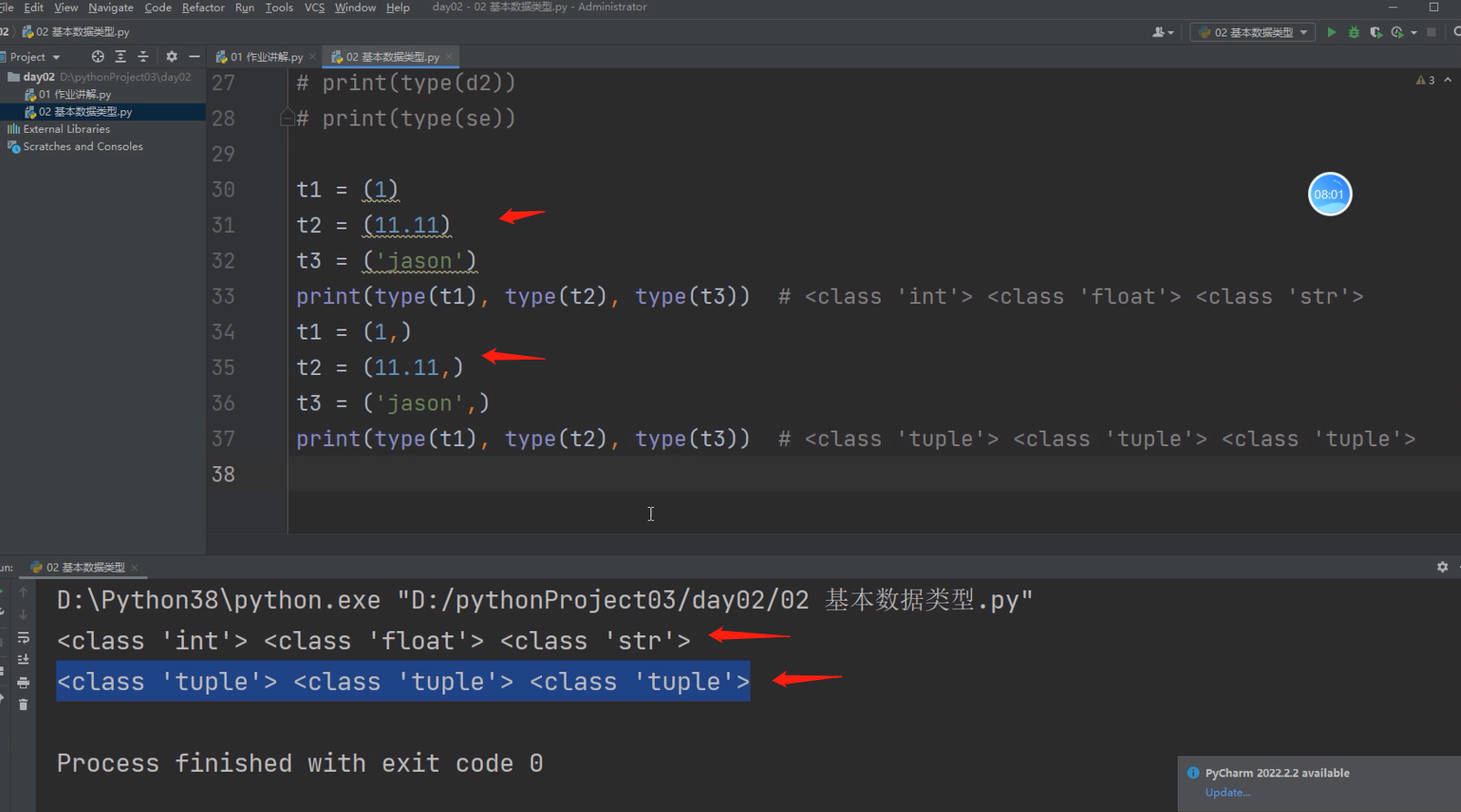Viewport: 1461px width, 812px height.
Task: Hide the Project panel with minus icon
Action: 194,56
